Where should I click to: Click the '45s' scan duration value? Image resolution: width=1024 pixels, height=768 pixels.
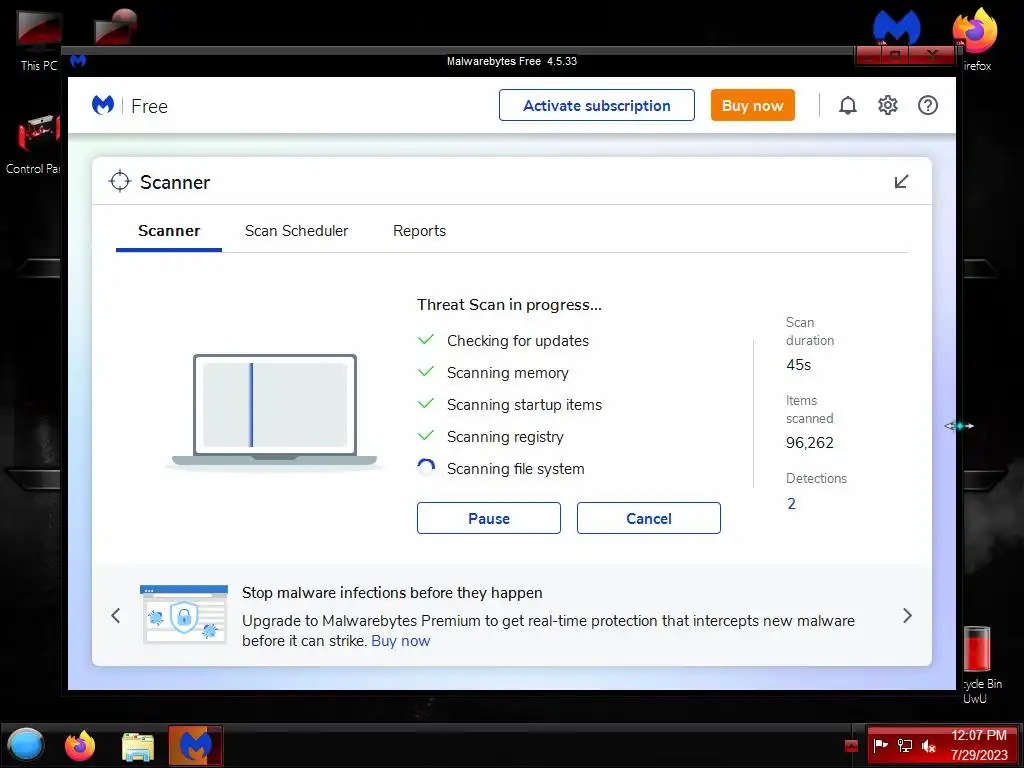point(799,365)
